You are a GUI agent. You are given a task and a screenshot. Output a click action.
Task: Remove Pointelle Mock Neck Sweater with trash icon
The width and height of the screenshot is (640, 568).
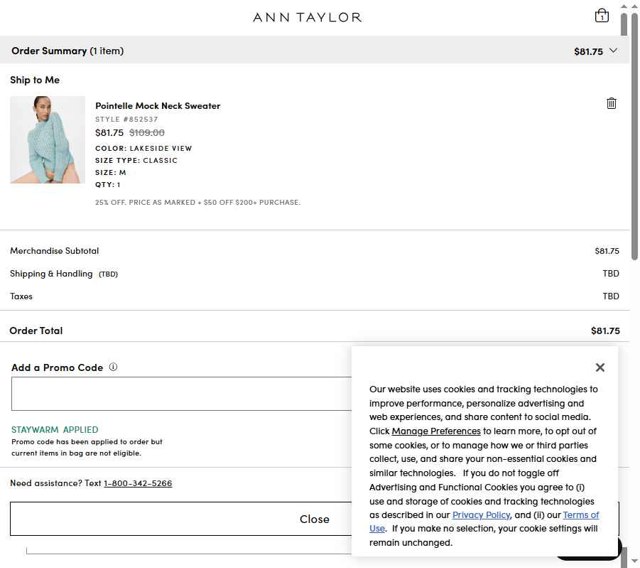pos(611,103)
